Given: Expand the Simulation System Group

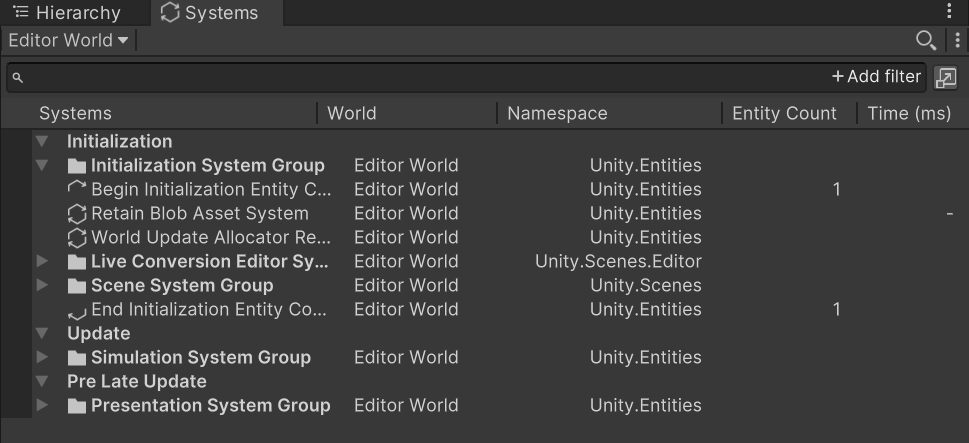Looking at the screenshot, I should click(42, 357).
